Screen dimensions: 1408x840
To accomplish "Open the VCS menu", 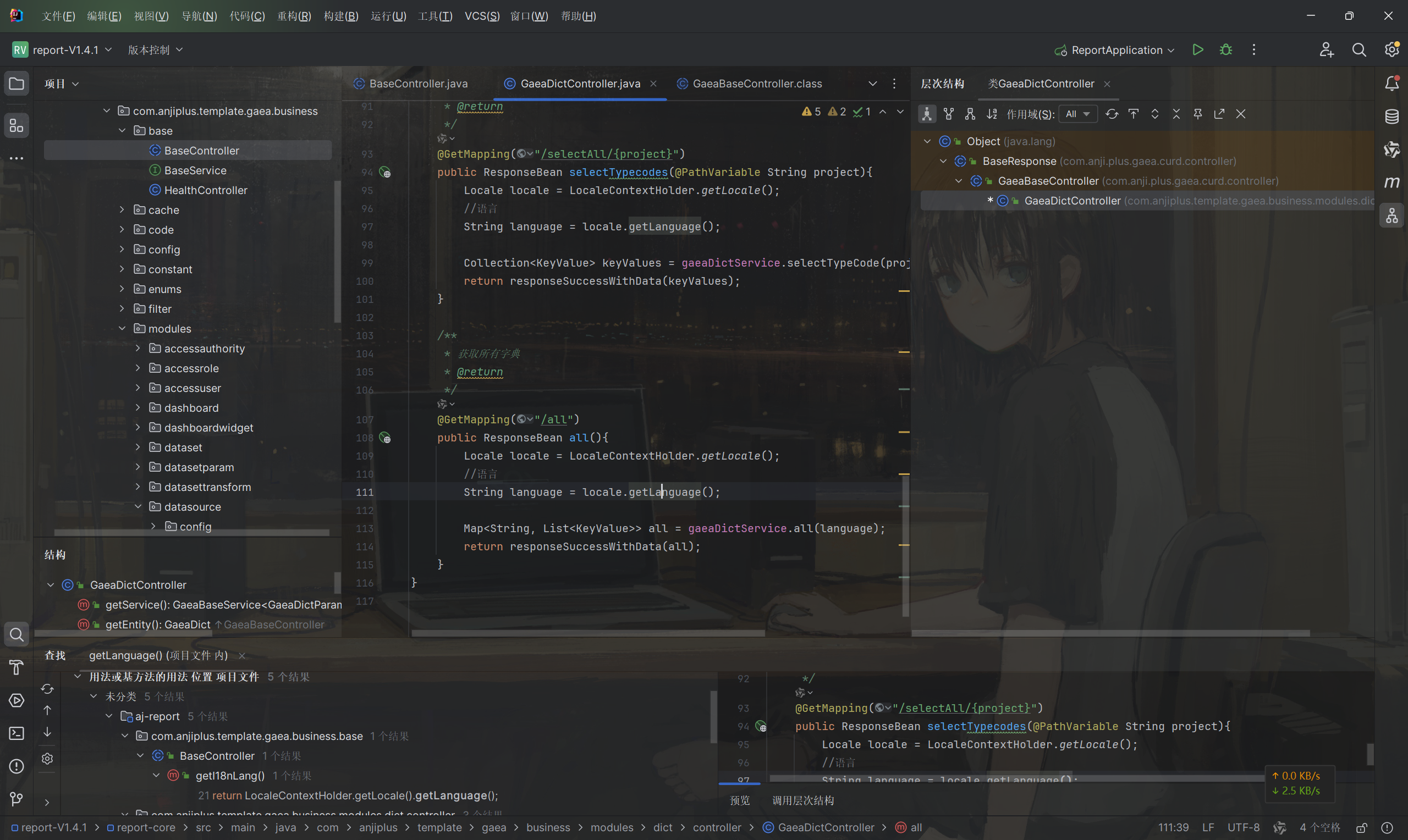I will [x=482, y=16].
